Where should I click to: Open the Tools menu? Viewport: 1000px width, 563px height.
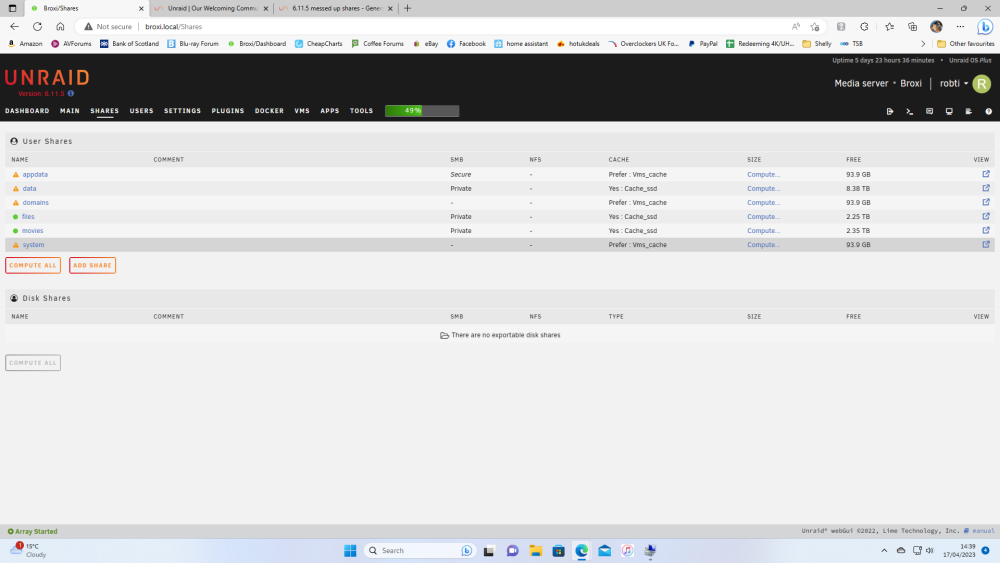361,111
